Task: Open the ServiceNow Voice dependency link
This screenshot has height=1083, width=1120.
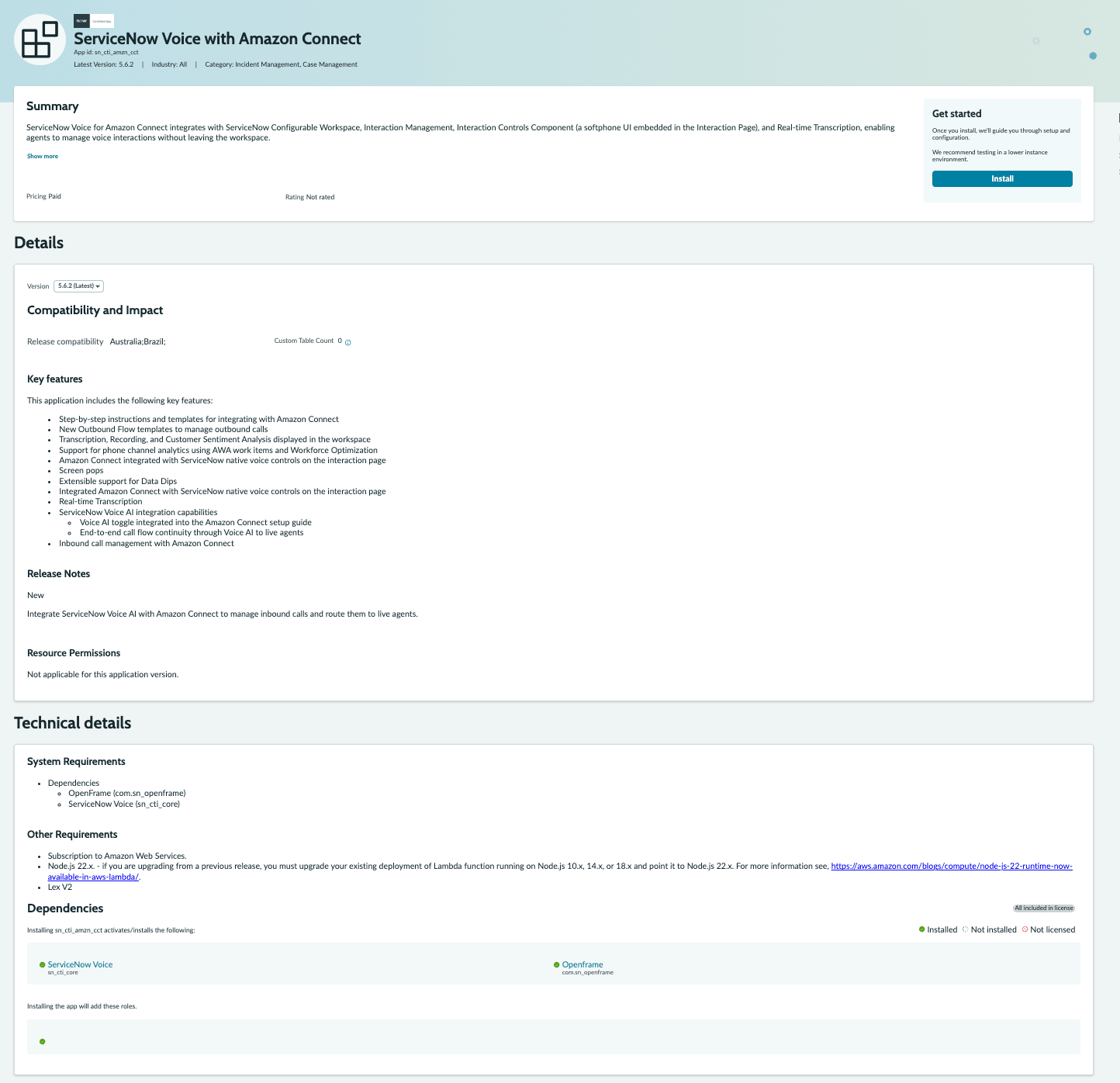Action: tap(80, 964)
